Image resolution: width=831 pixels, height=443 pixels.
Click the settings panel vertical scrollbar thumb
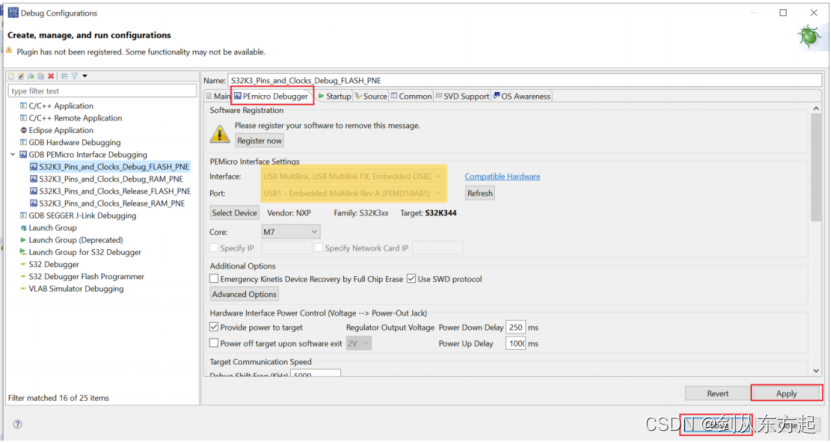point(816,167)
